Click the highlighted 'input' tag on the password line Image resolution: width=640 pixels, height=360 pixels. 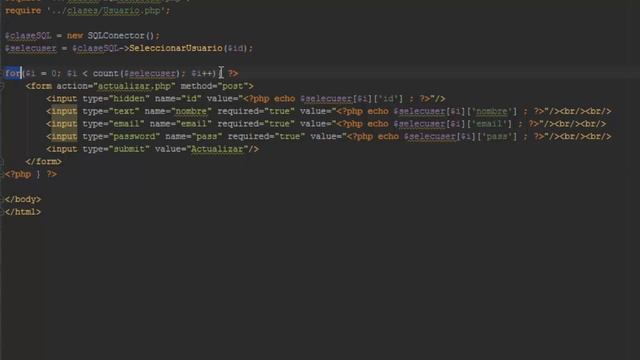coord(64,137)
